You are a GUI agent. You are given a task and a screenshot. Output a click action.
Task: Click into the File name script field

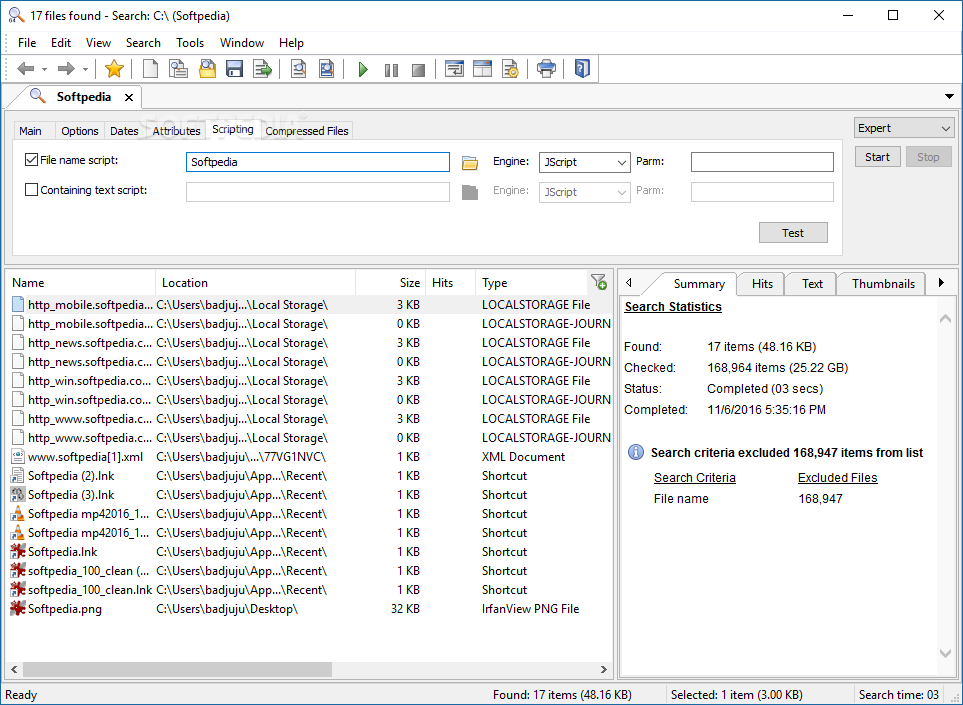318,162
